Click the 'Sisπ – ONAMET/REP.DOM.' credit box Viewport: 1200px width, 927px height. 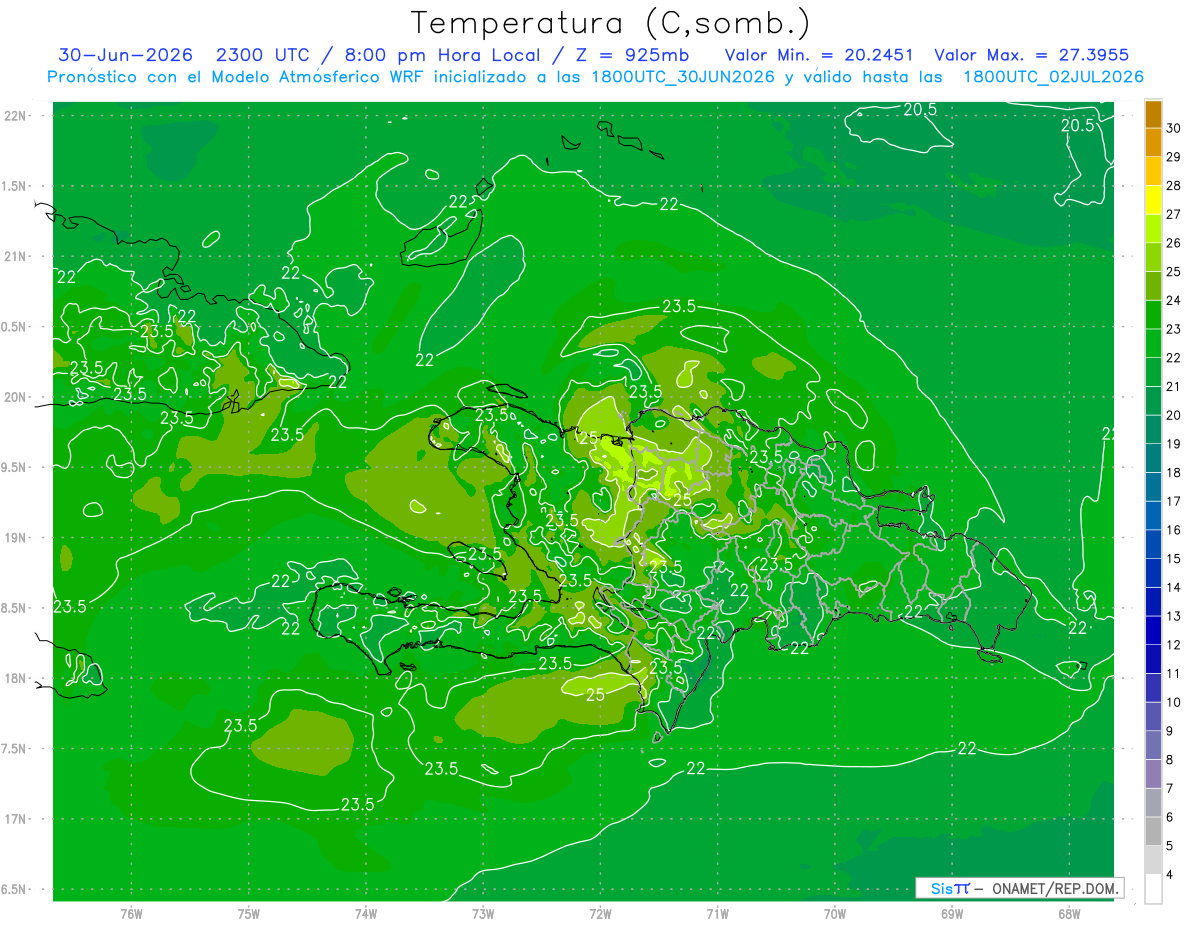tap(1019, 888)
